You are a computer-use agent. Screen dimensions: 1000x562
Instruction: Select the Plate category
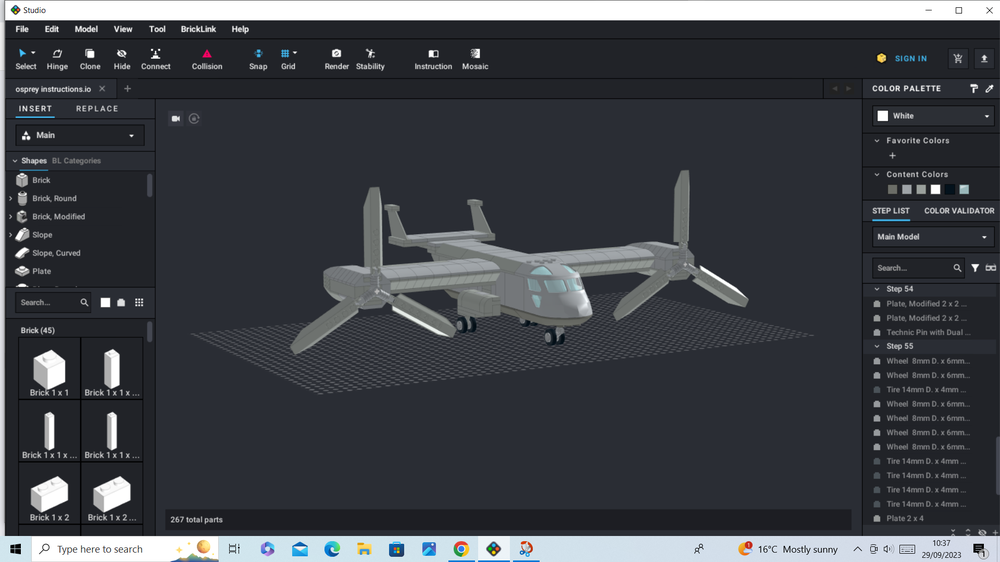(41, 271)
